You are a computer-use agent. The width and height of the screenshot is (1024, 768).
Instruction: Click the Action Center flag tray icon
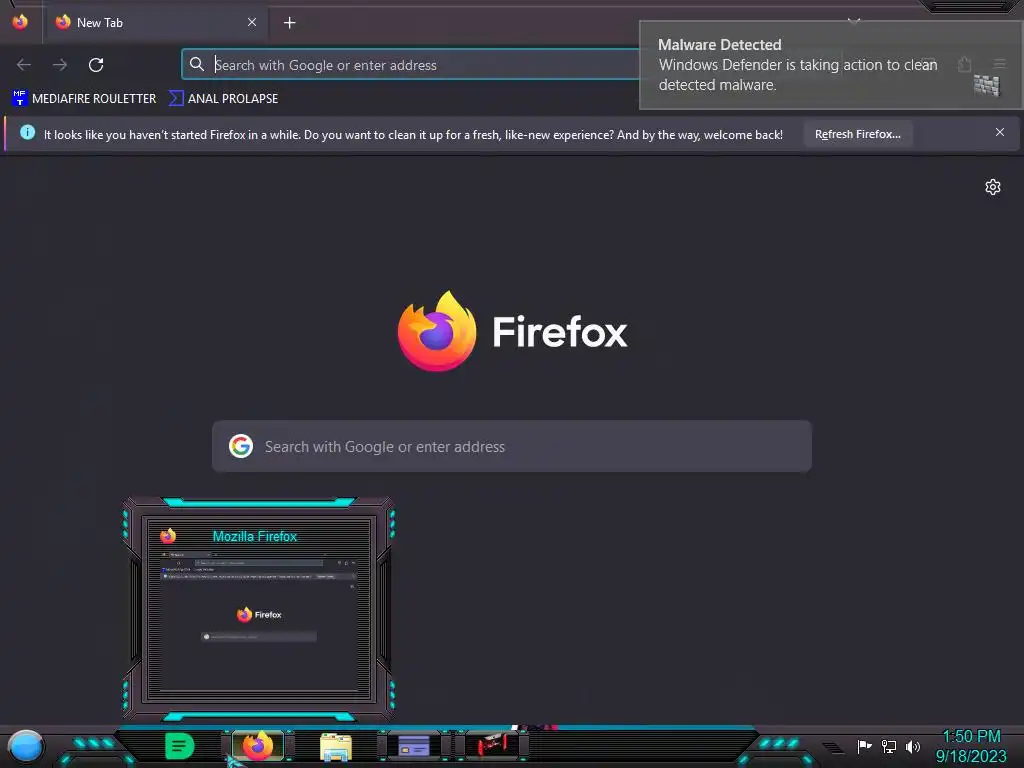tap(864, 746)
